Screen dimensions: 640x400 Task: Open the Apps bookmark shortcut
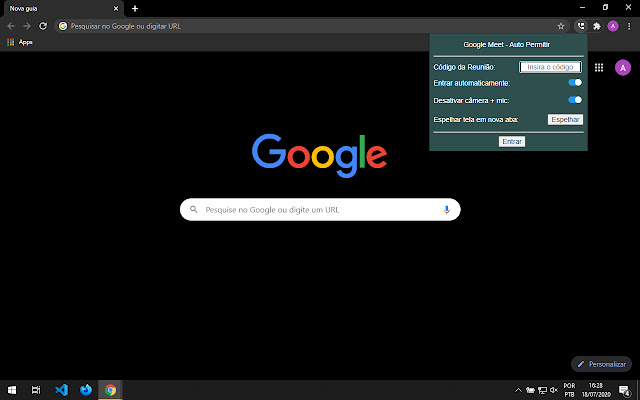click(x=20, y=42)
